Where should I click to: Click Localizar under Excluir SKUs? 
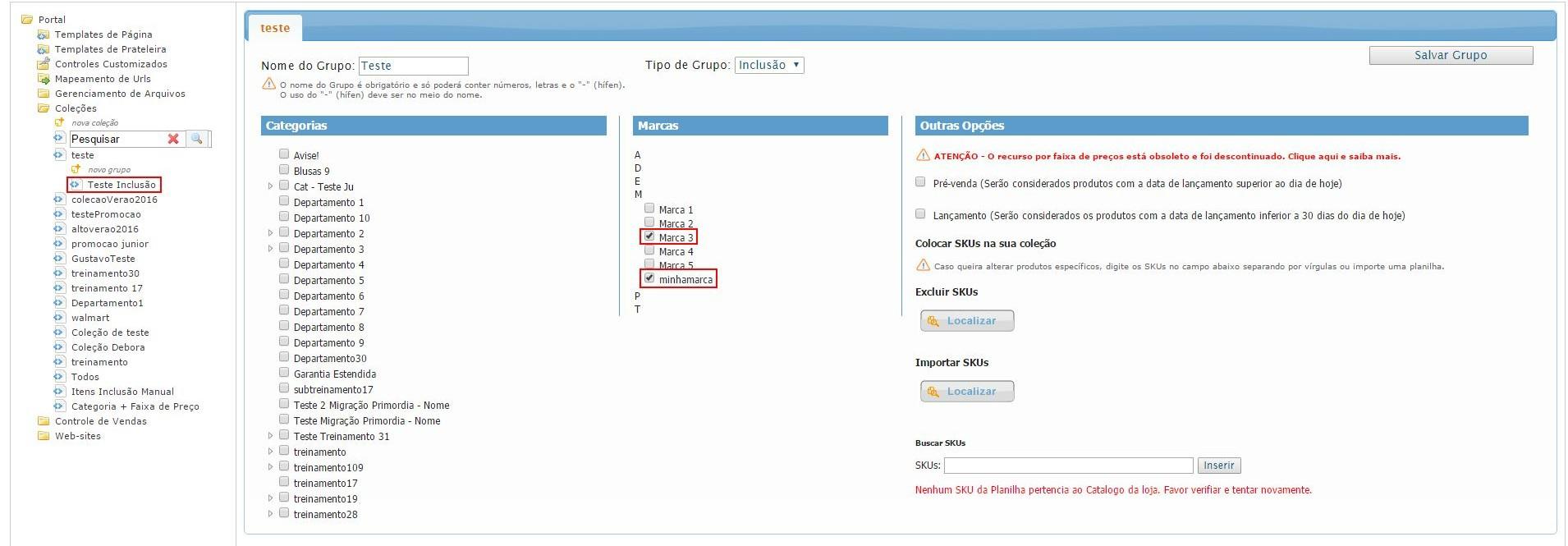click(967, 321)
